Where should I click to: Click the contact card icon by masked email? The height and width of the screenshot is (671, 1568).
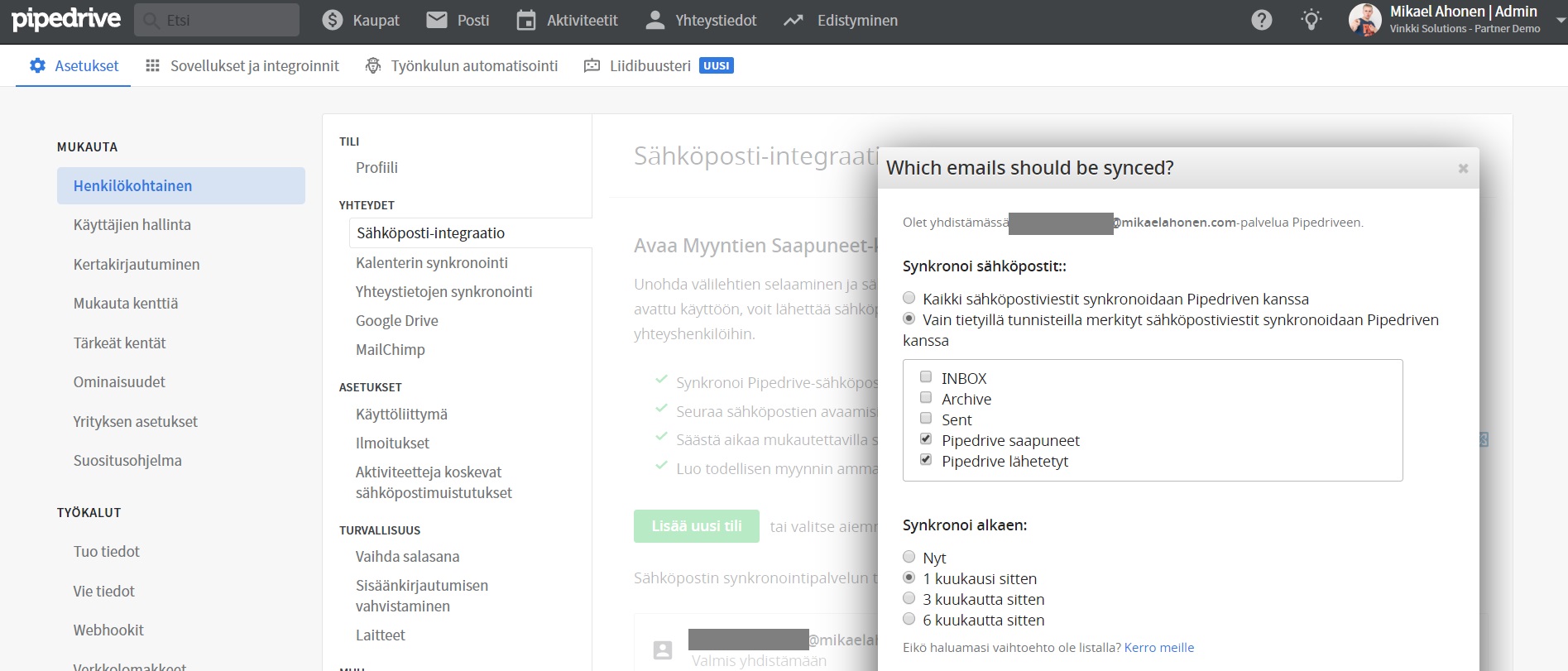point(663,650)
